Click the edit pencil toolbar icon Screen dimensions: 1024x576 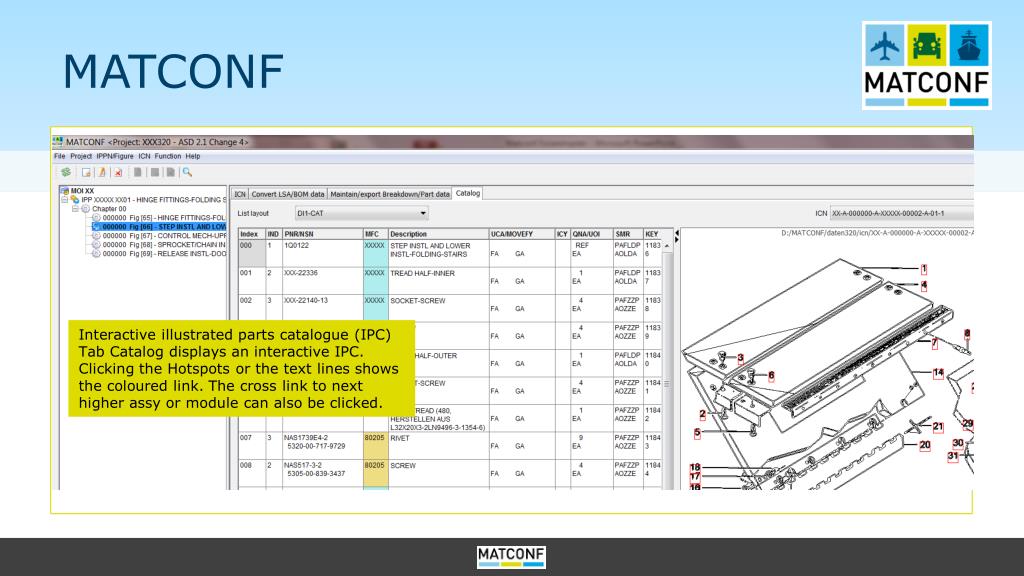click(102, 172)
